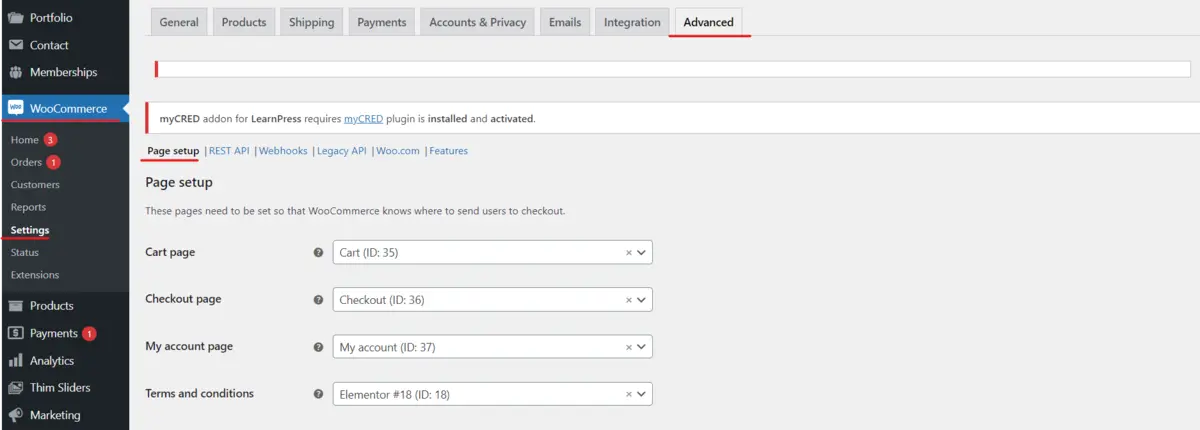Clear the Checkout page selection with x
Image resolution: width=1200 pixels, height=430 pixels.
[x=629, y=300]
